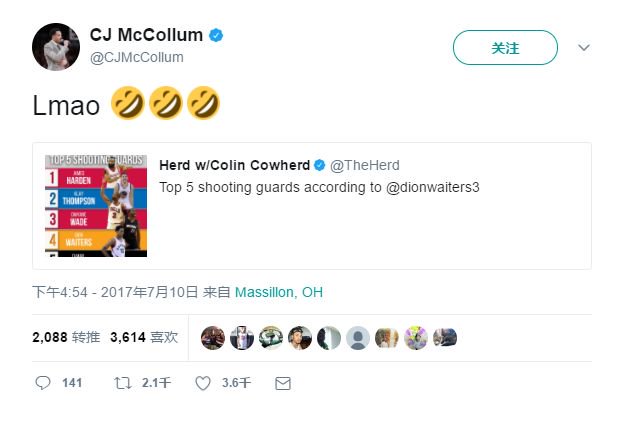Image resolution: width=626 pixels, height=421 pixels.
Task: Open the @CJMcCollum handle link
Action: tap(137, 57)
